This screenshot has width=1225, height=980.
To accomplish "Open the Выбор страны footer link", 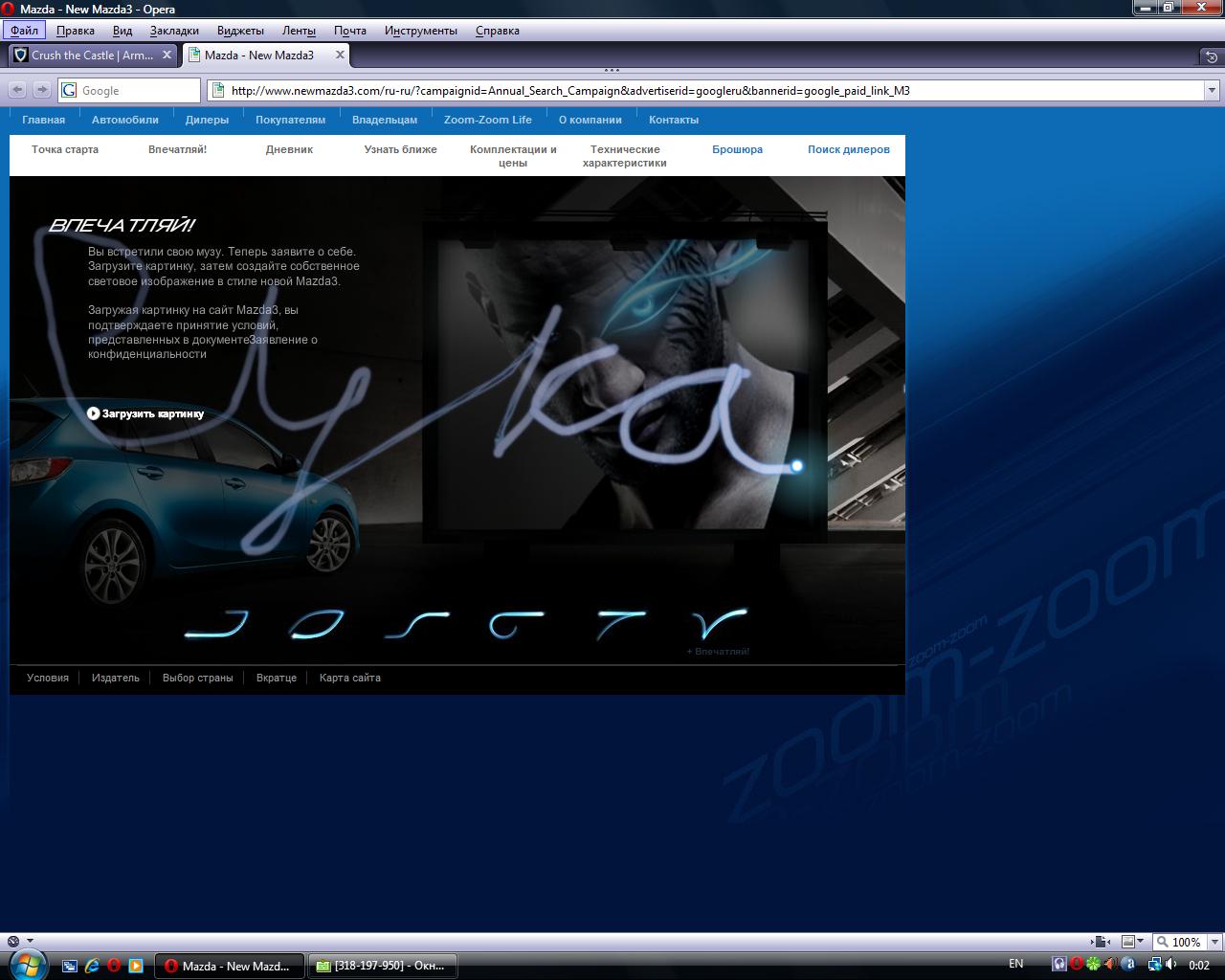I will tap(198, 678).
